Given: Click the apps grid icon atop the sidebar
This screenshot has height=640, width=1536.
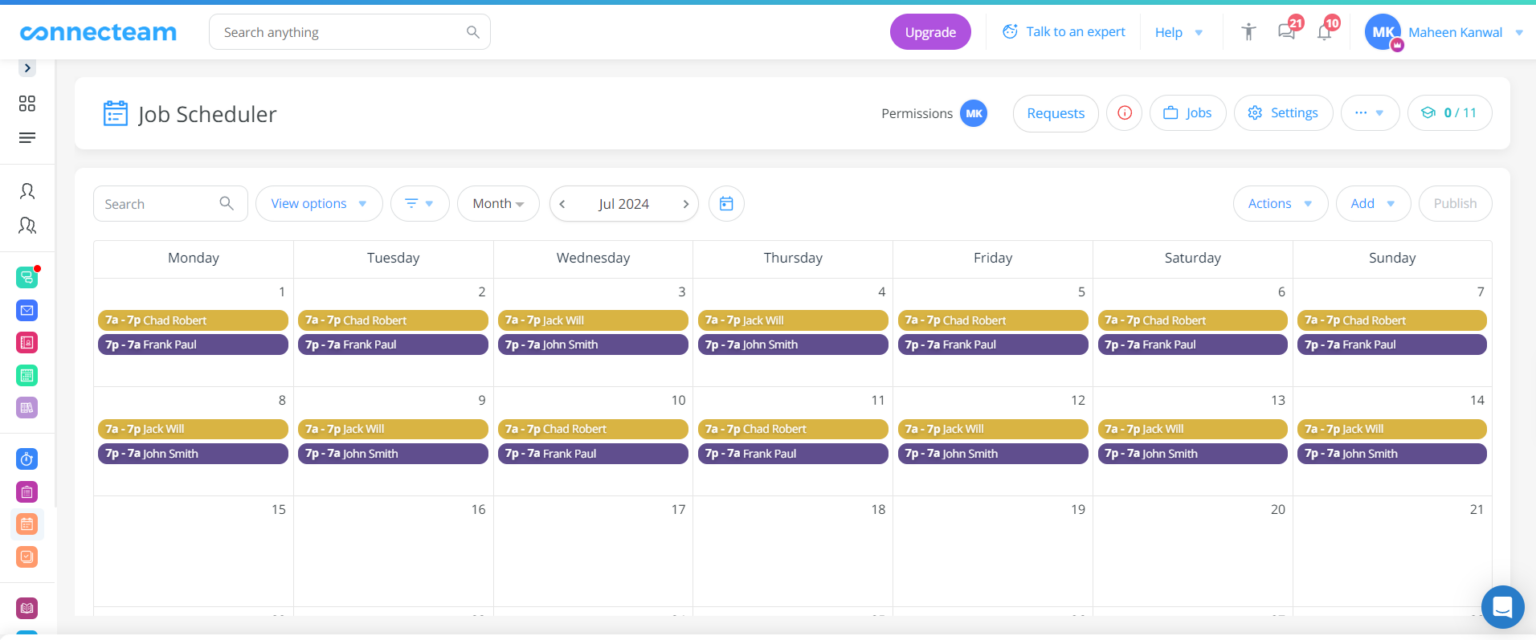Looking at the screenshot, I should 27,102.
